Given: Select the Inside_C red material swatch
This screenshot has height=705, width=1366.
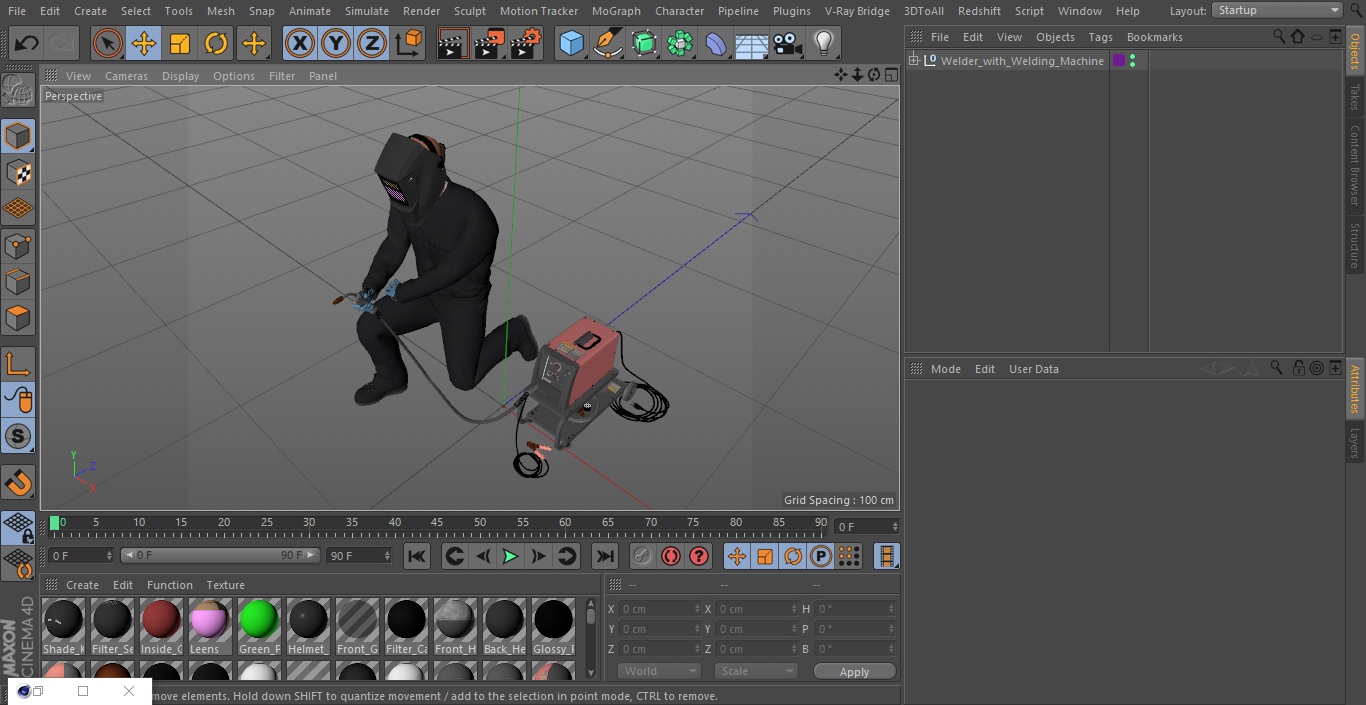Looking at the screenshot, I should point(161,627).
